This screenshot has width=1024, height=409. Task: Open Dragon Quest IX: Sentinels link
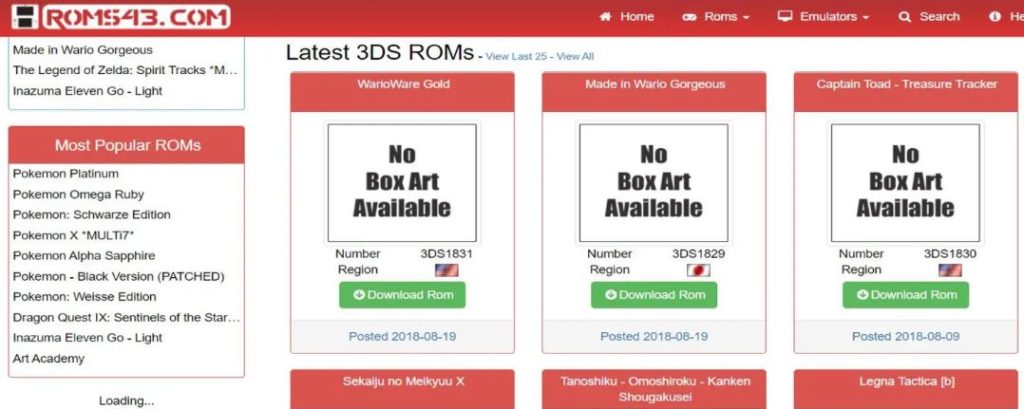[127, 318]
